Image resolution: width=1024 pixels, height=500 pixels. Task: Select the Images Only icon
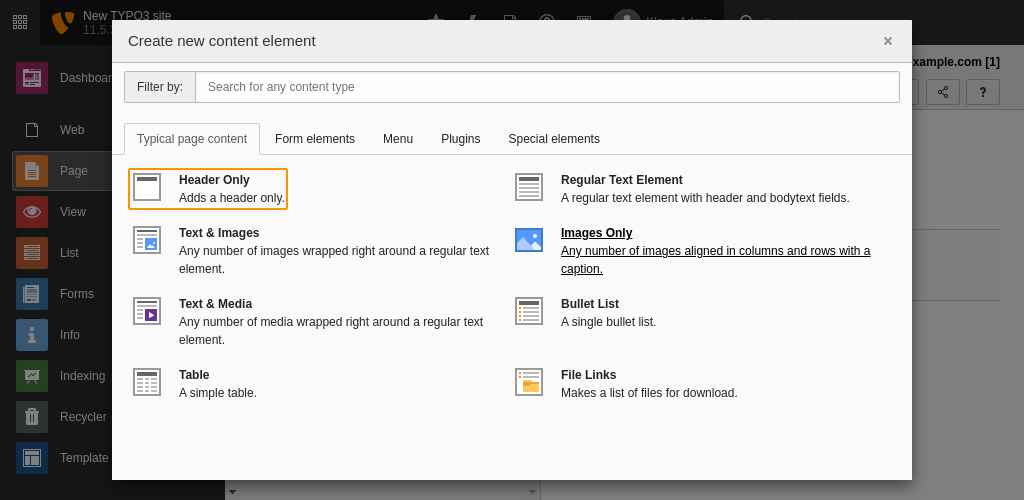(529, 240)
